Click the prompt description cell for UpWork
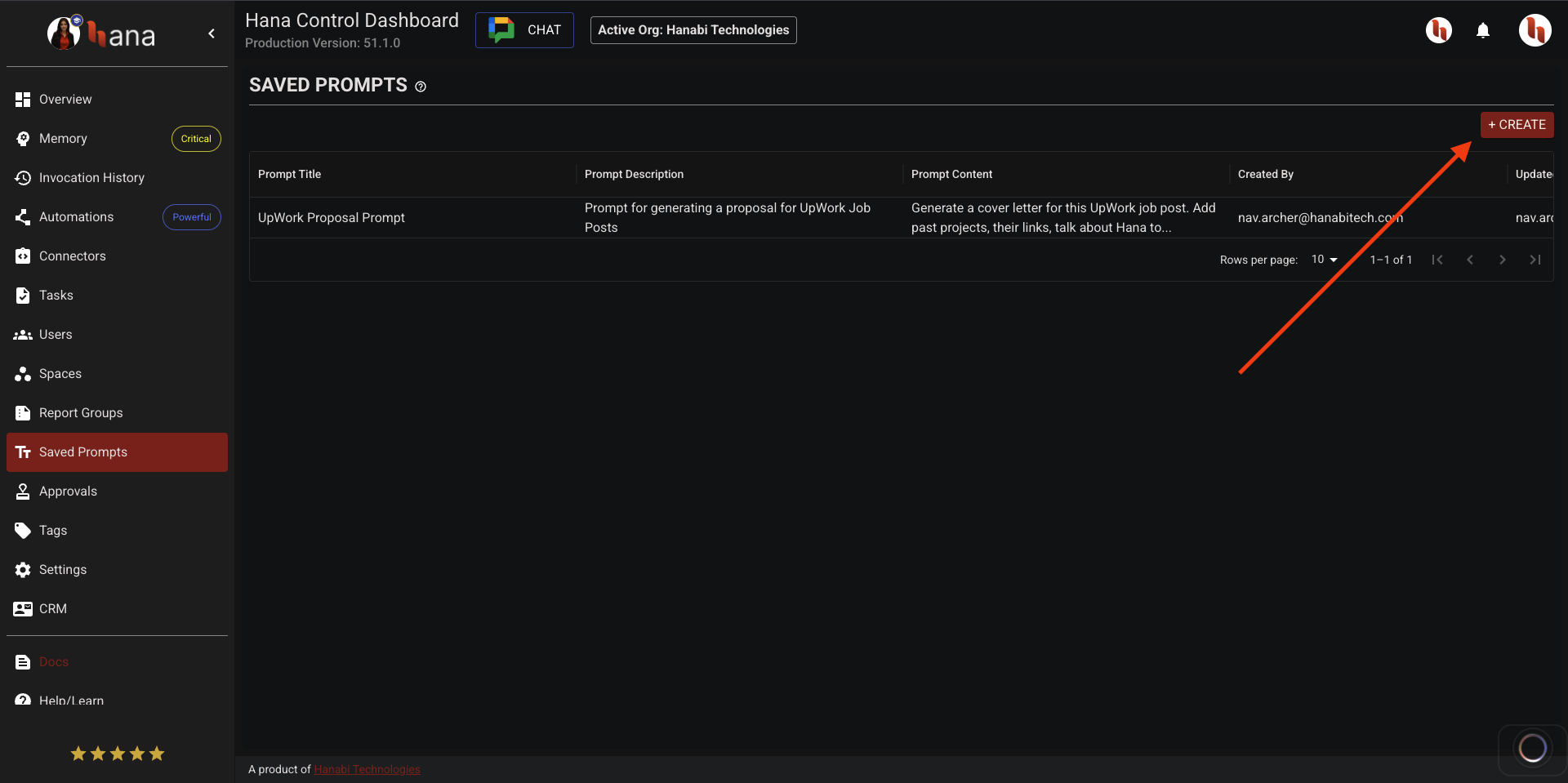This screenshot has width=1568, height=783. coord(739,218)
